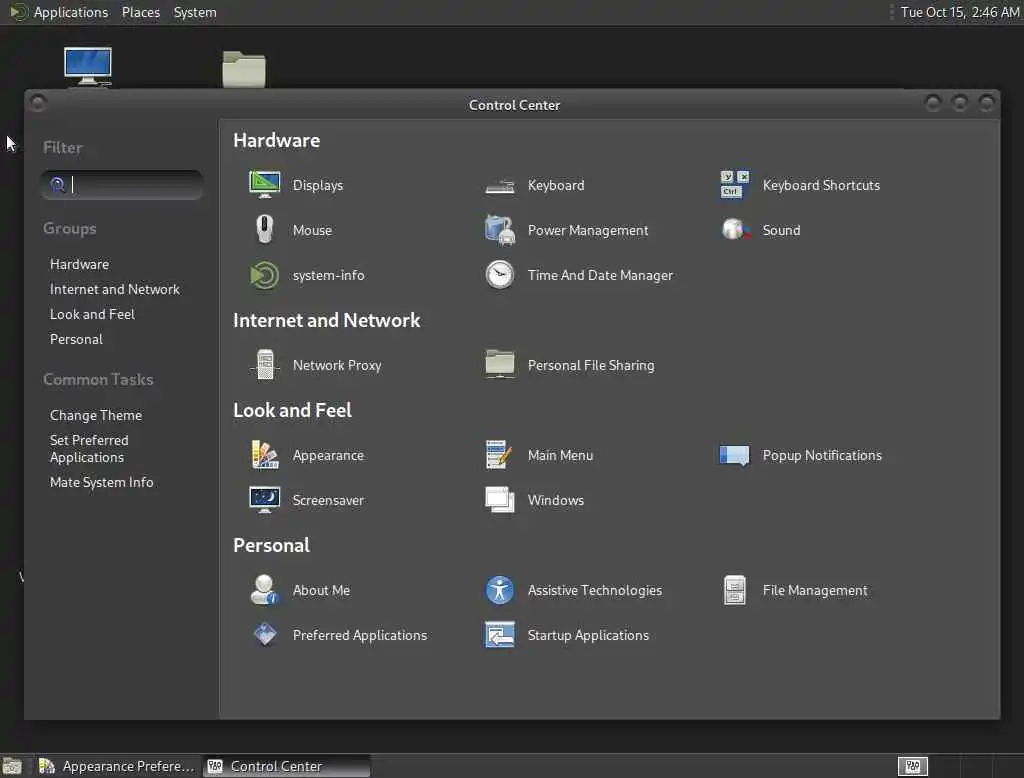
Task: Click the Time And Date Manager label
Action: click(x=600, y=276)
